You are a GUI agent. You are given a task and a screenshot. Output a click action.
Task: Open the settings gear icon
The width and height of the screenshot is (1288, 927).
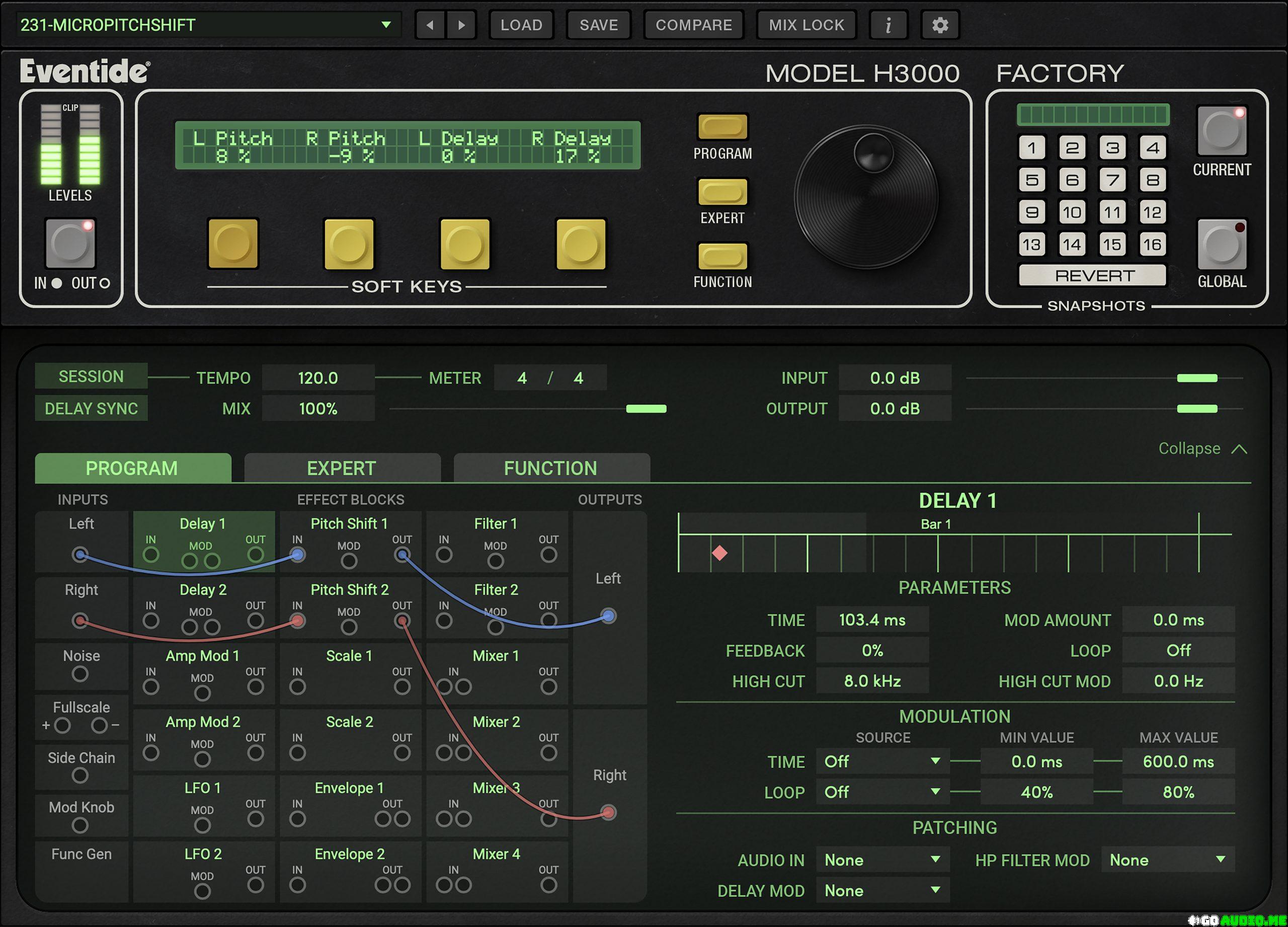coord(940,25)
